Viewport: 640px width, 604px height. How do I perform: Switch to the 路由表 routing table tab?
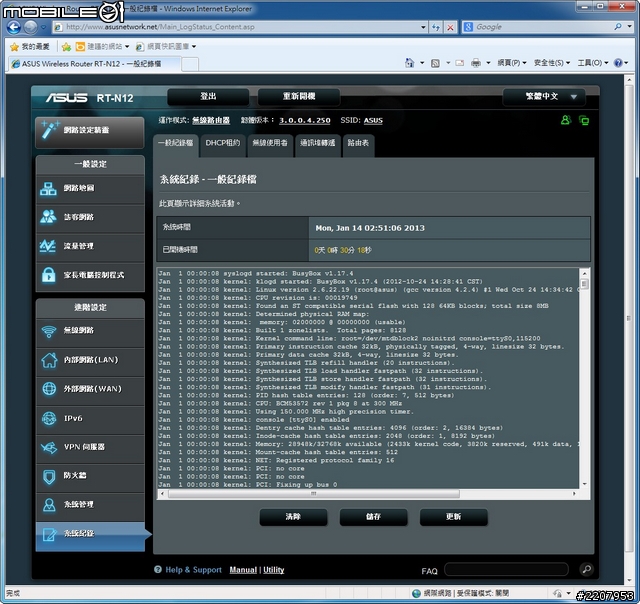point(358,143)
